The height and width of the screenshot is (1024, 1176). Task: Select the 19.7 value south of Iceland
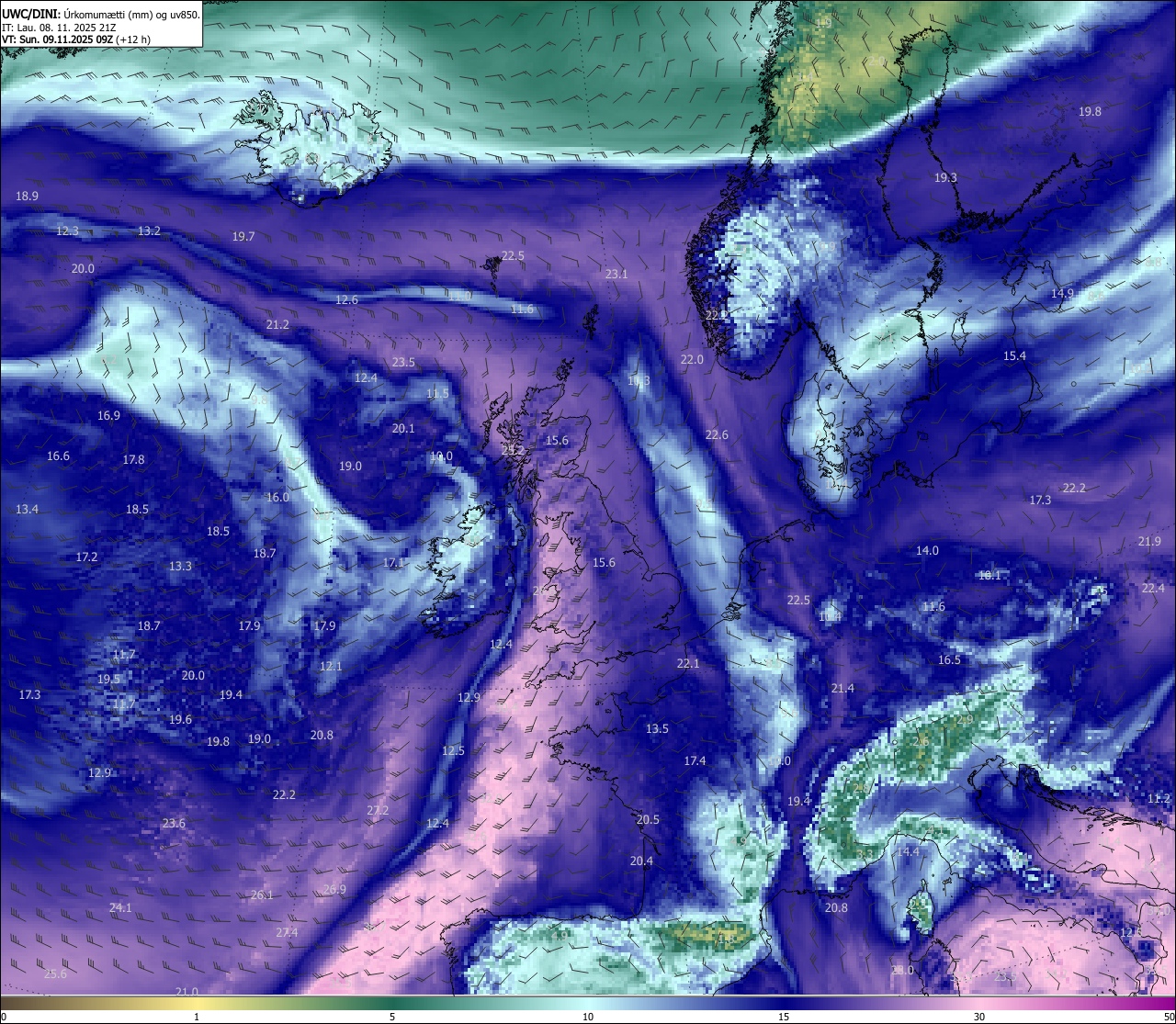tap(243, 236)
